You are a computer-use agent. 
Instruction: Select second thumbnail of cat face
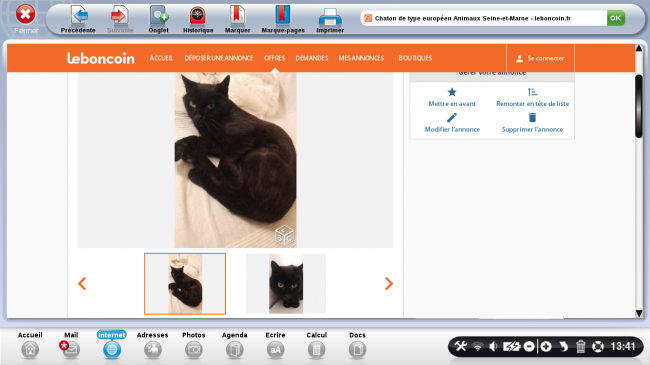(x=286, y=284)
